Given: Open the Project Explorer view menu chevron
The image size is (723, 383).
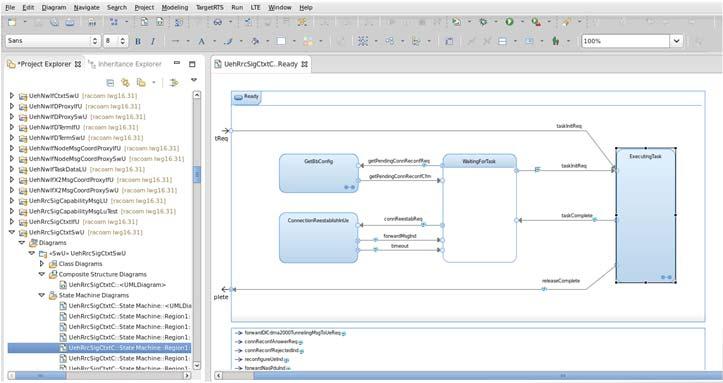Looking at the screenshot, I should [x=194, y=80].
